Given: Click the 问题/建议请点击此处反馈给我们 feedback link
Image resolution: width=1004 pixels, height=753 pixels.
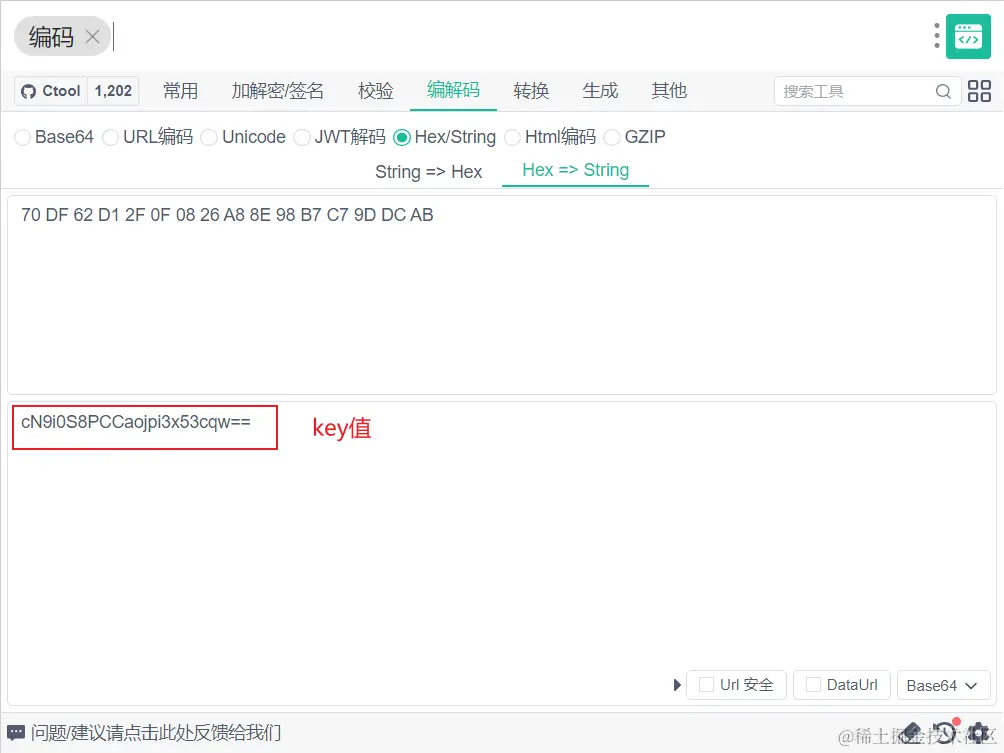Looking at the screenshot, I should click(x=156, y=733).
